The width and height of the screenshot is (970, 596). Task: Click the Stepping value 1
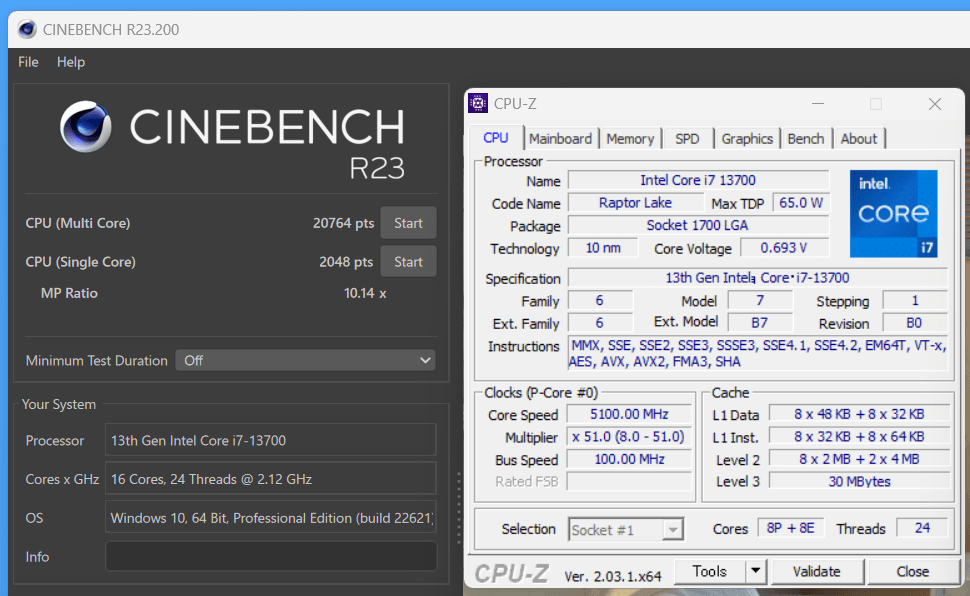914,301
